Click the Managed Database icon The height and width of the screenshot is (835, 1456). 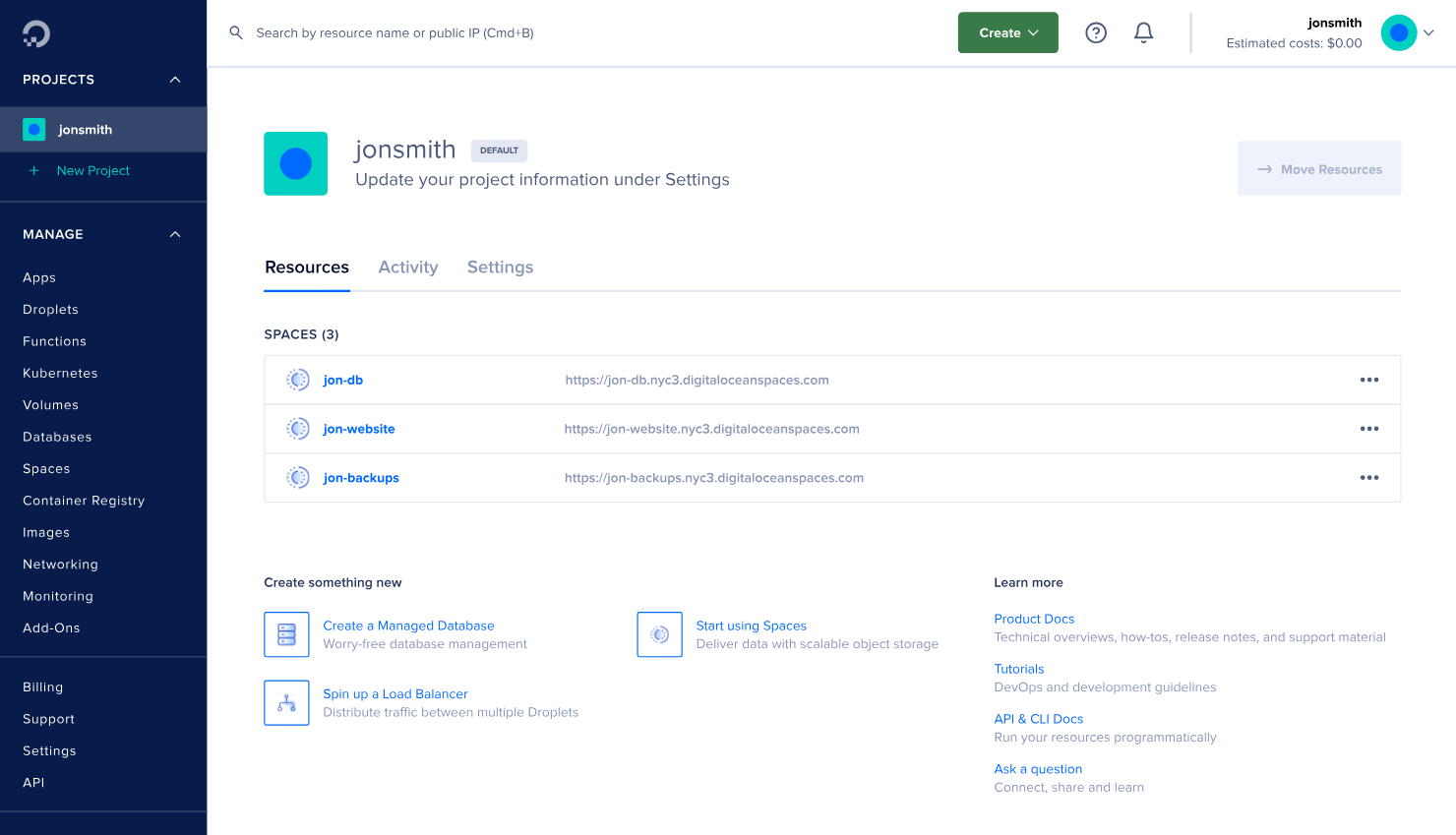pos(286,634)
